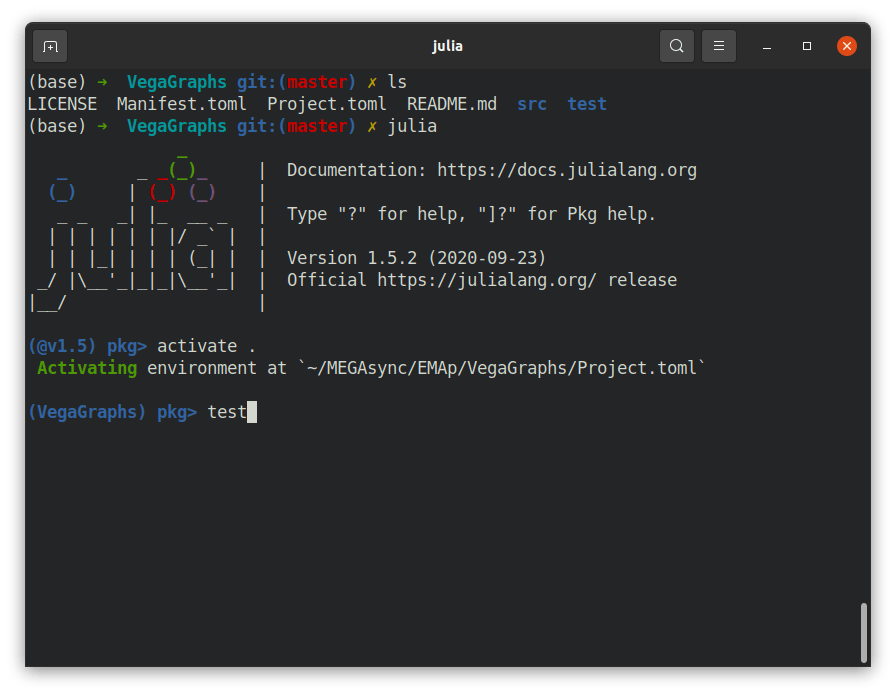Open a new terminal tab
This screenshot has height=695, width=896.
pos(50,46)
